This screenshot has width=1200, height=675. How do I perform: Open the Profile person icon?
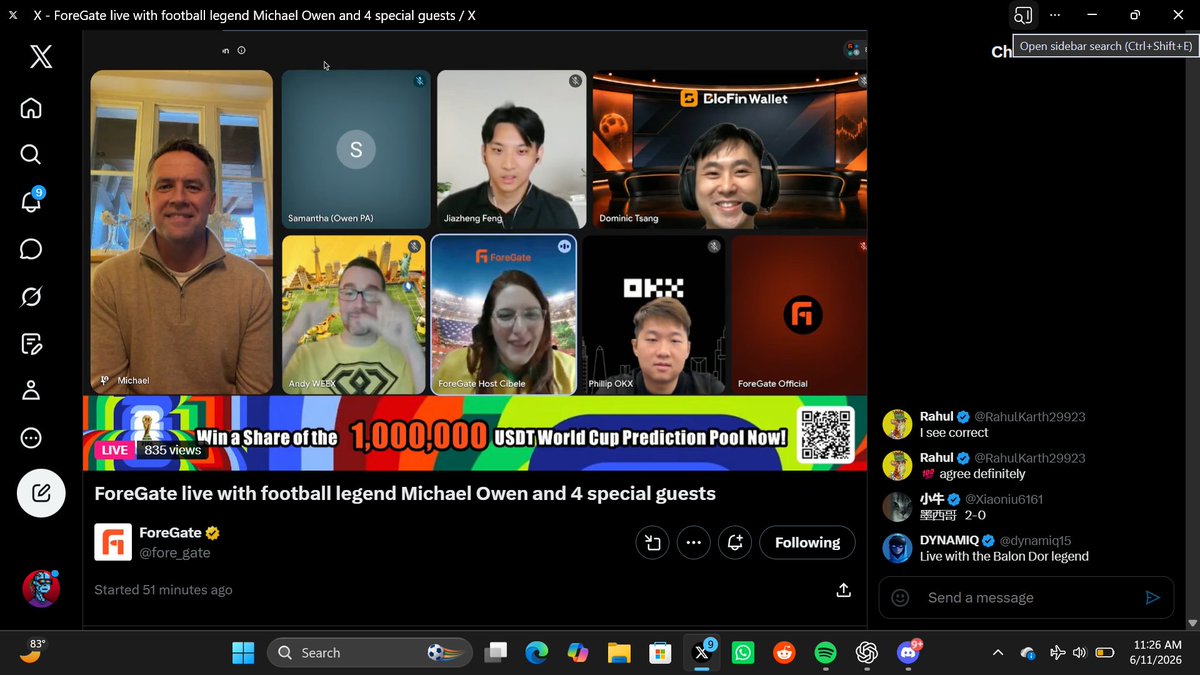pyautogui.click(x=31, y=390)
